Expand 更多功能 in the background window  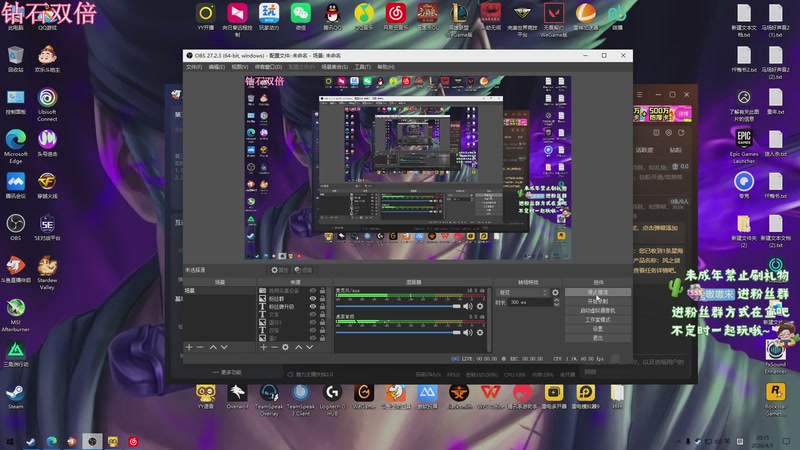click(x=227, y=372)
